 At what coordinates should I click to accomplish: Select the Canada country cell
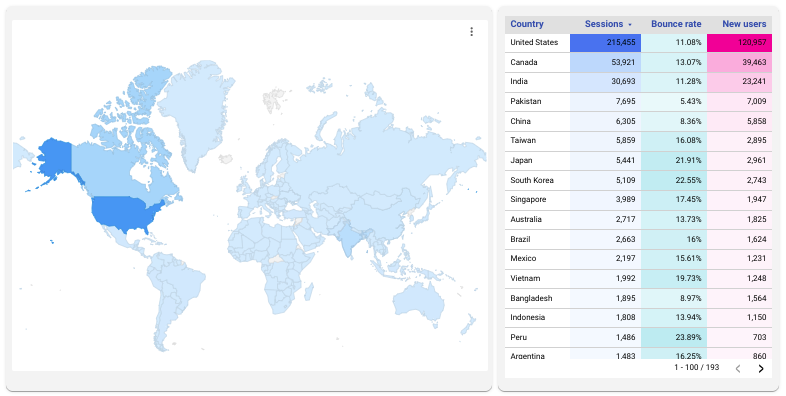(537, 62)
